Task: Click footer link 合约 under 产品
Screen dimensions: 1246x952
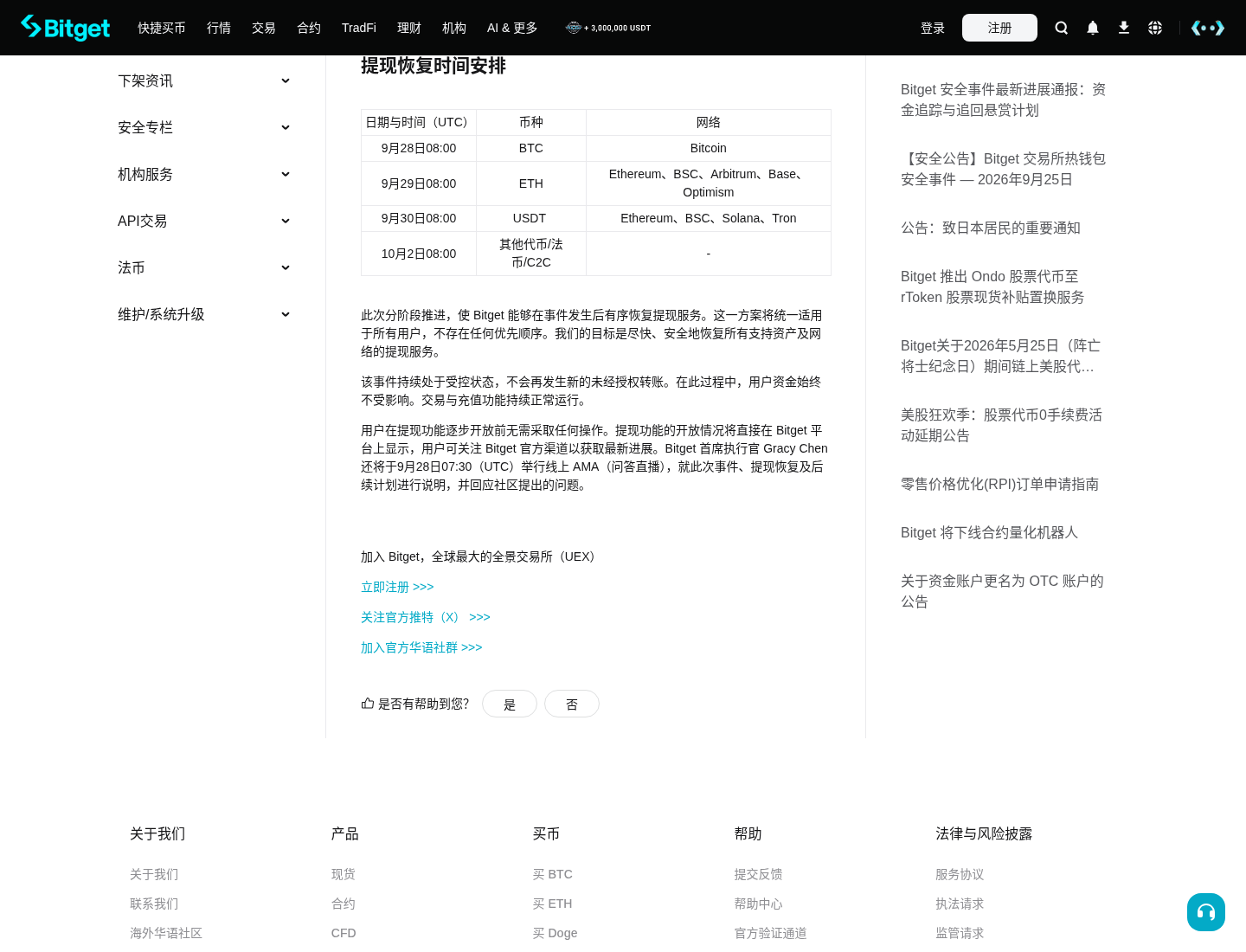Action: pyautogui.click(x=344, y=904)
